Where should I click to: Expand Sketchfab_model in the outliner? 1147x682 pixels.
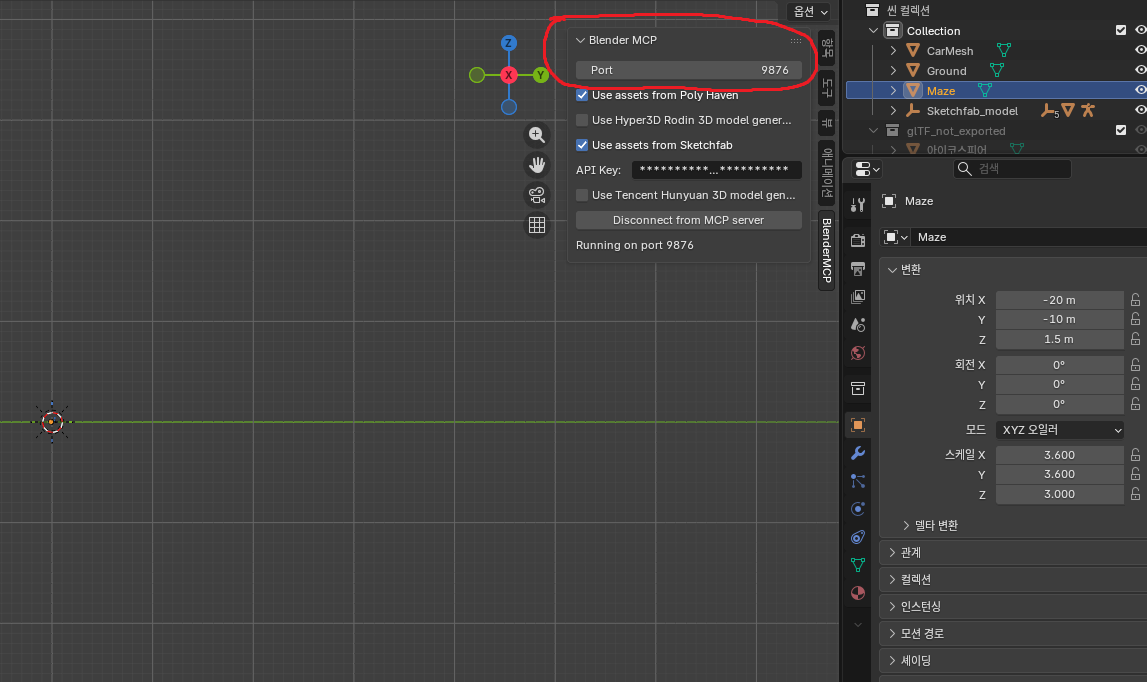[893, 110]
